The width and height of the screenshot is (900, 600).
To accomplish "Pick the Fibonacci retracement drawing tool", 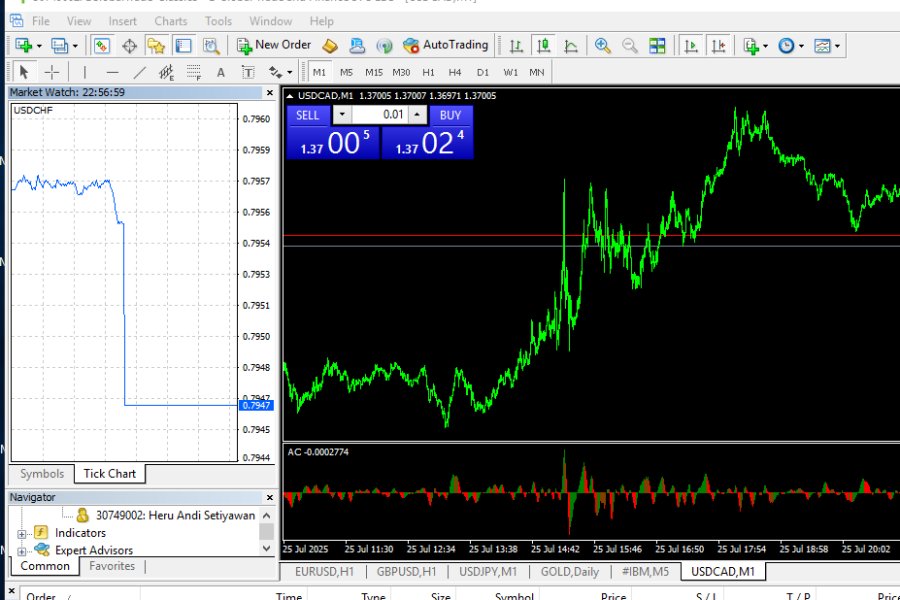I will pyautogui.click(x=193, y=72).
